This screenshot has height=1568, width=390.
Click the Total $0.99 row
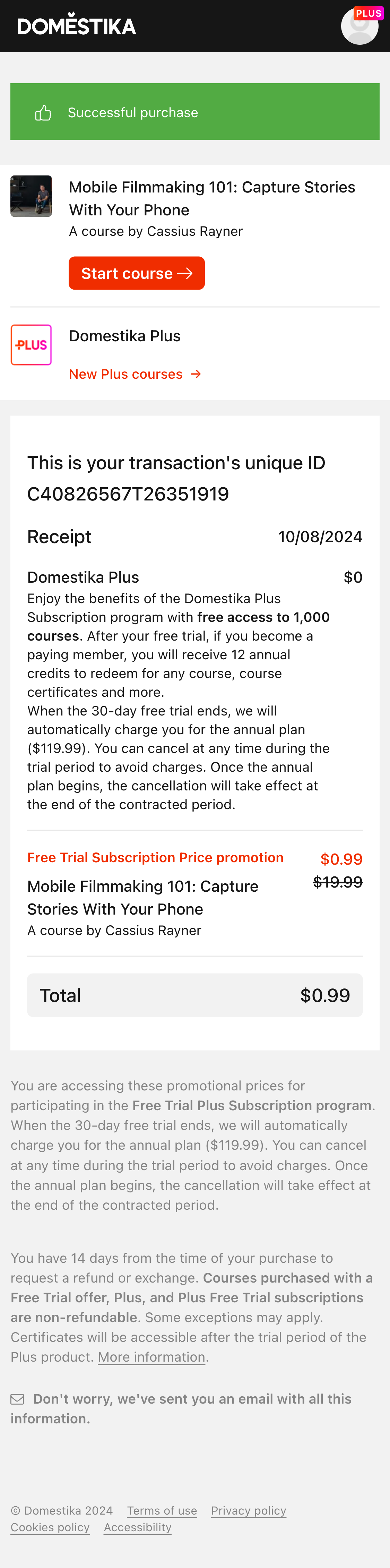coord(195,995)
